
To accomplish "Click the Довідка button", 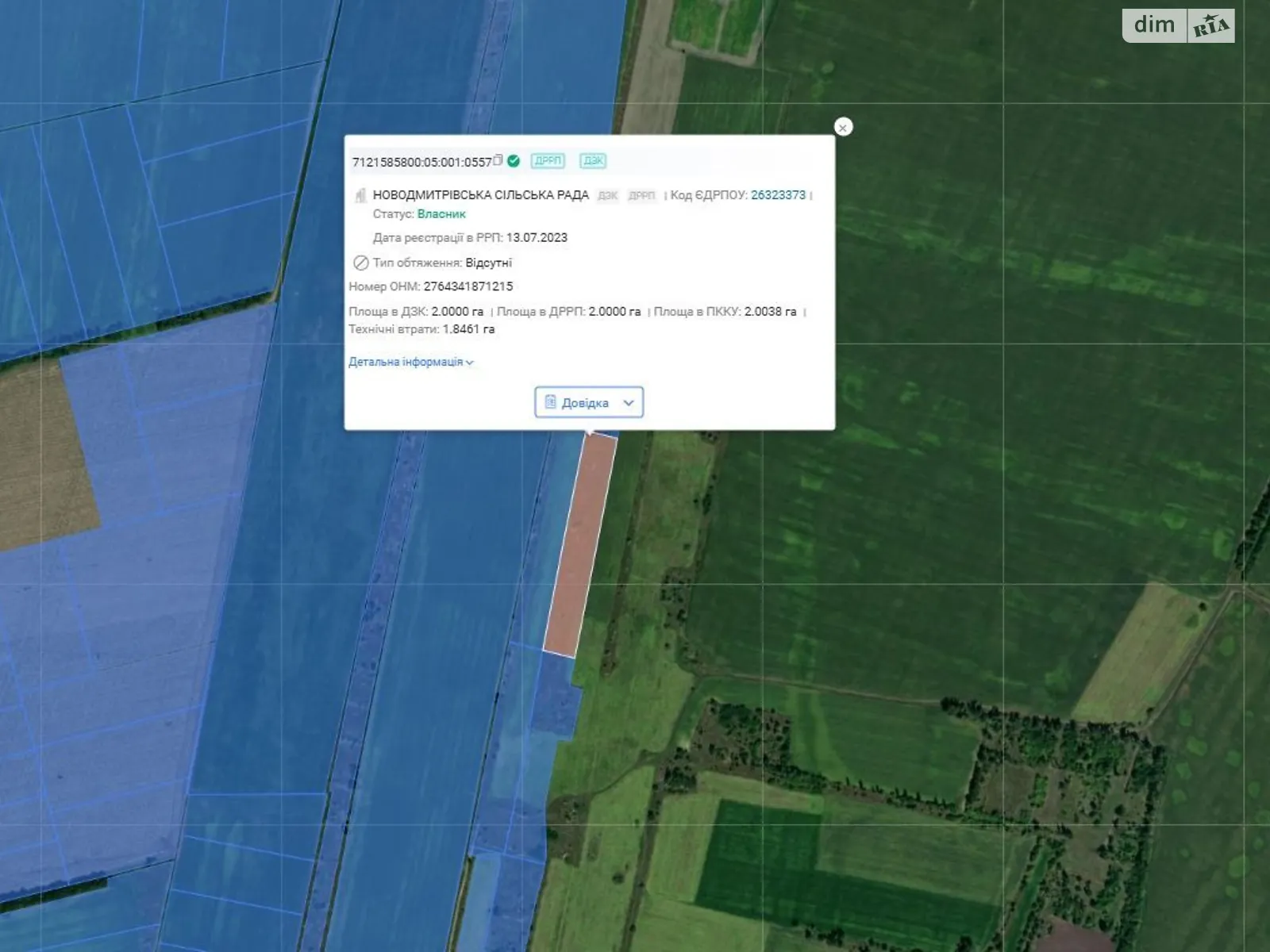I will point(585,402).
